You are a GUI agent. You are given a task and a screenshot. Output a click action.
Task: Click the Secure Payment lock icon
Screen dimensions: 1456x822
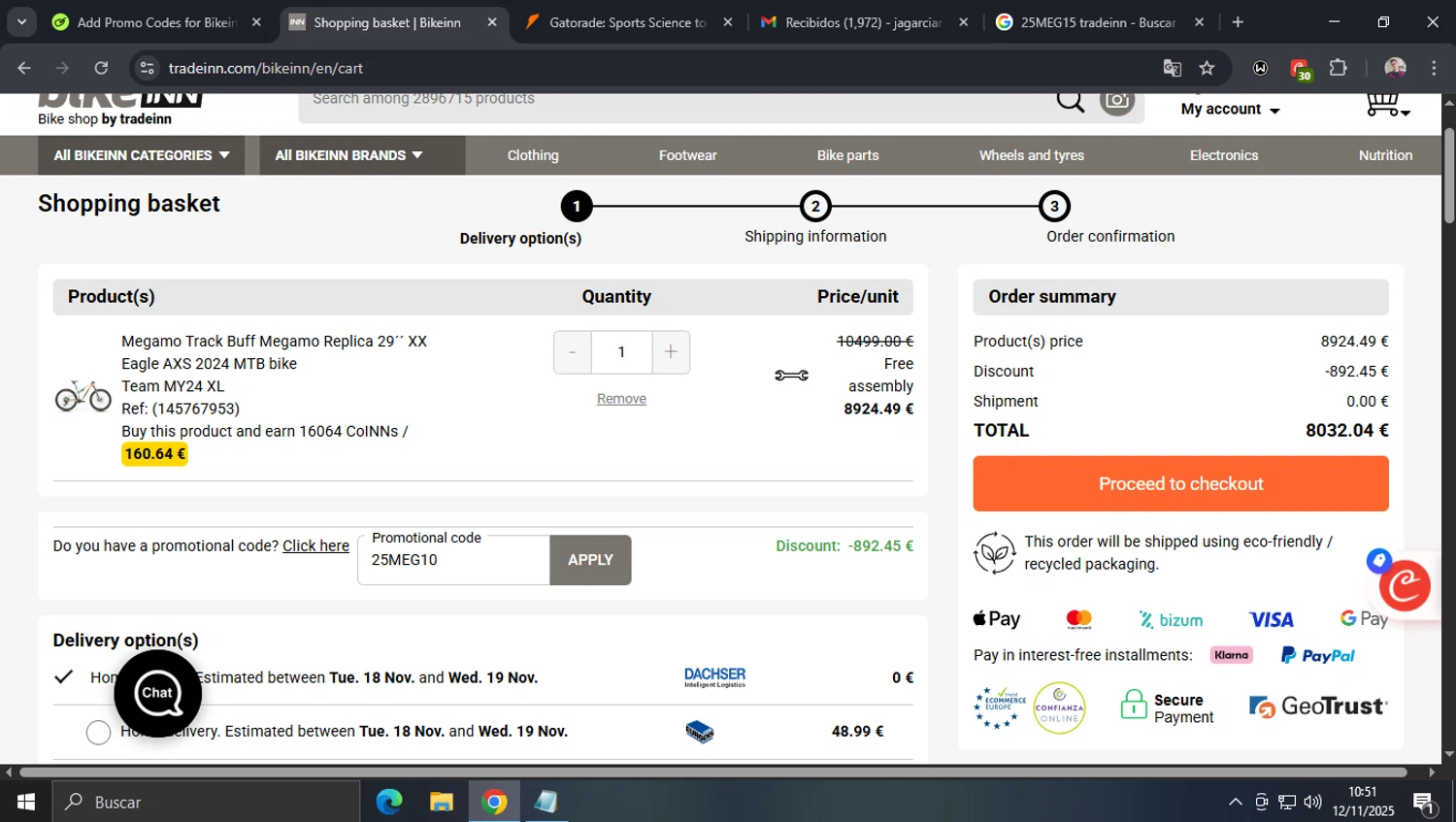tap(1134, 705)
